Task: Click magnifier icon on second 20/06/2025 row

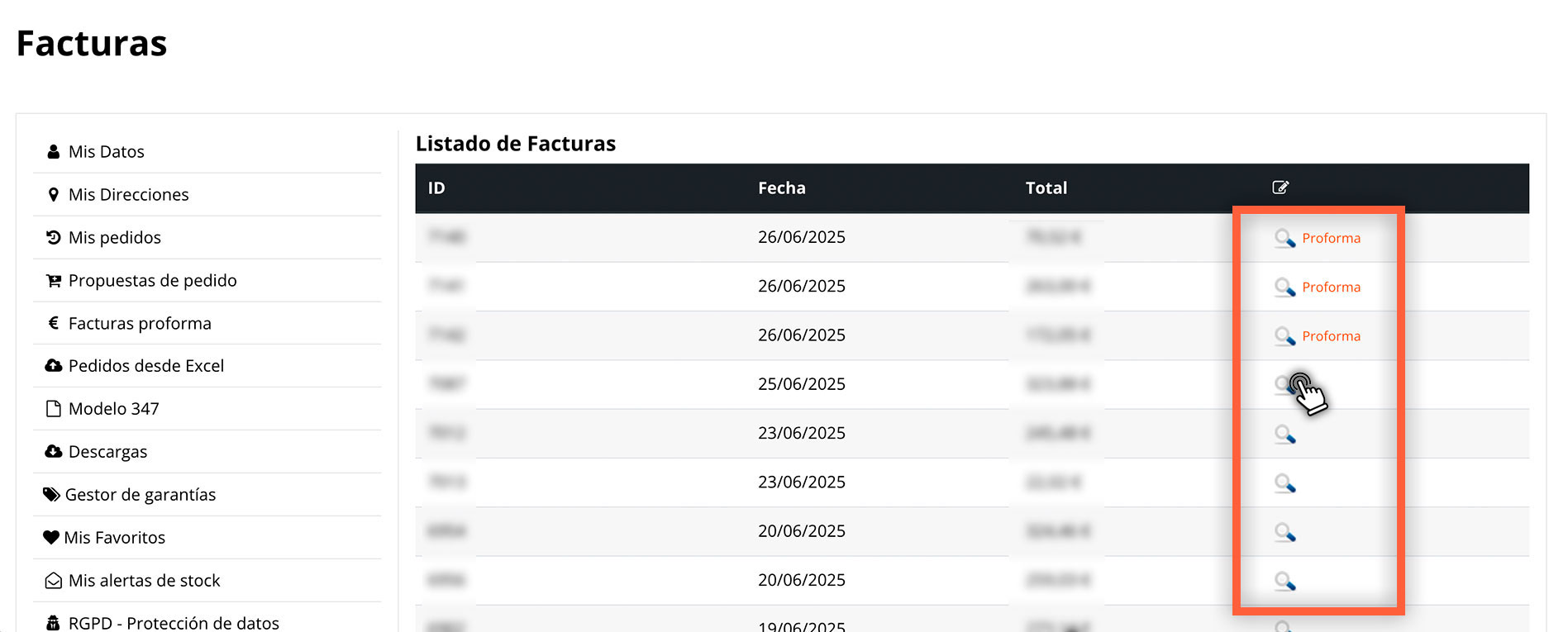Action: click(1284, 581)
